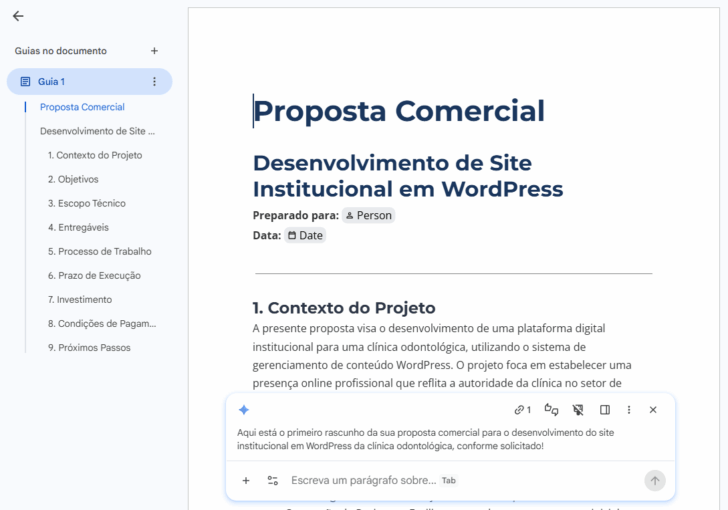Click the 1. Contexto do Projeto heading
728x510 pixels.
[344, 308]
